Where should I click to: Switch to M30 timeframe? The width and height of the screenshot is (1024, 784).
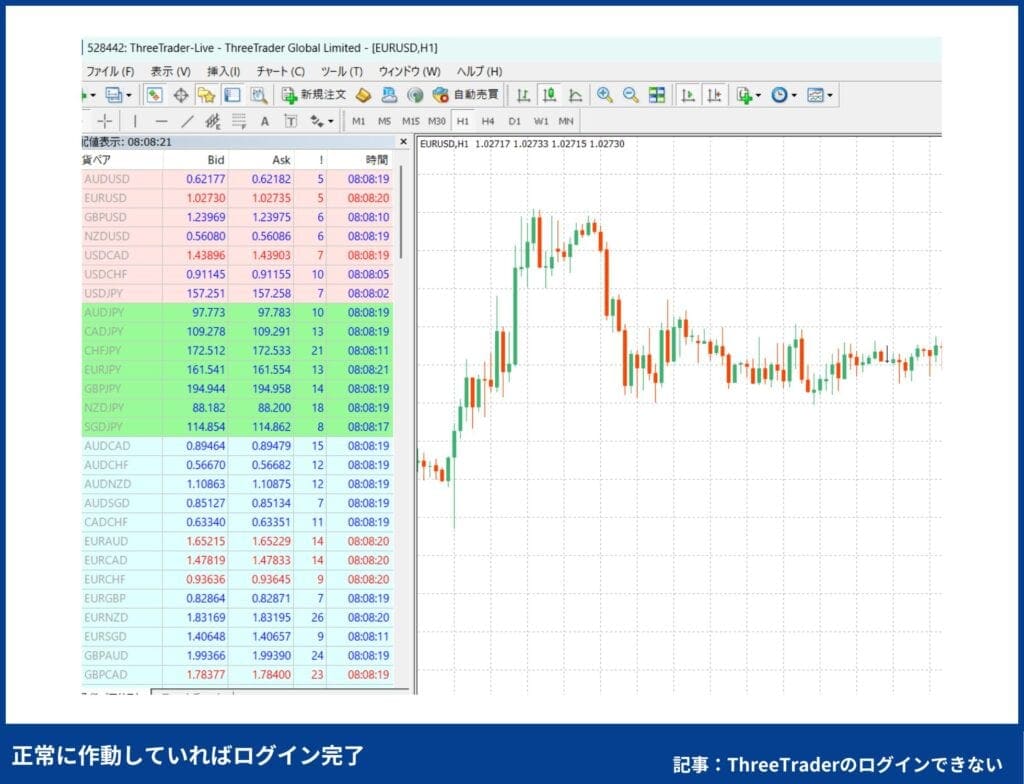click(x=437, y=121)
